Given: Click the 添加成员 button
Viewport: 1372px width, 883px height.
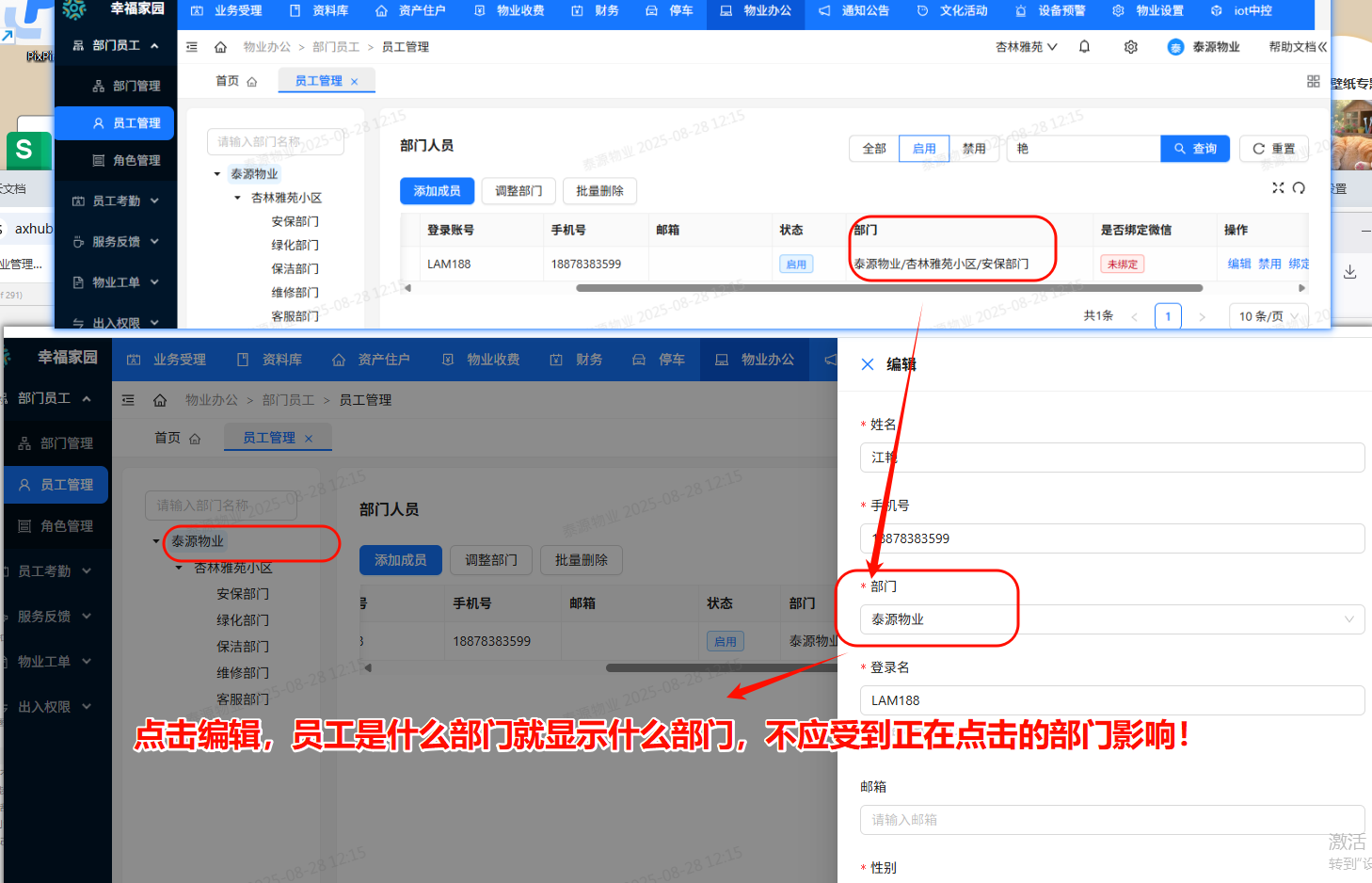Looking at the screenshot, I should pos(437,190).
